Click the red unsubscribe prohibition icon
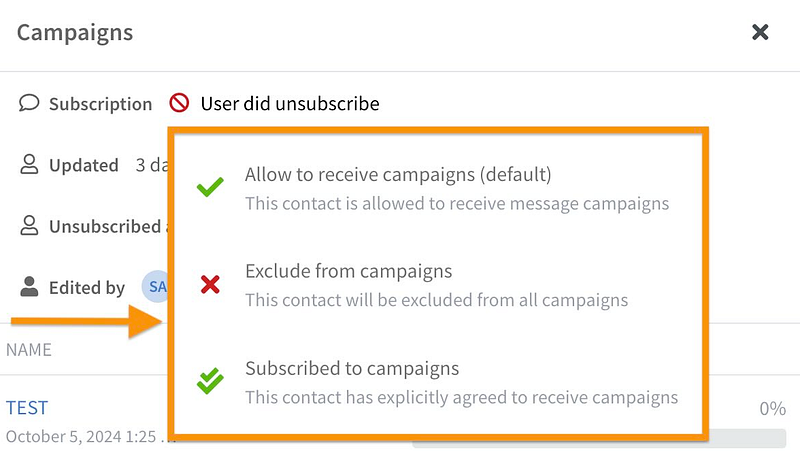Viewport: 800px width, 462px height. (179, 103)
